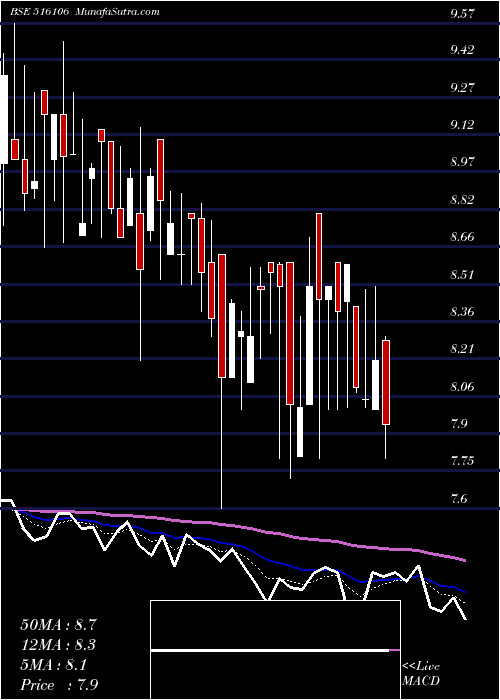Click the 9.57 price axis label
Viewport: 500px width, 700px height.
pyautogui.click(x=462, y=13)
